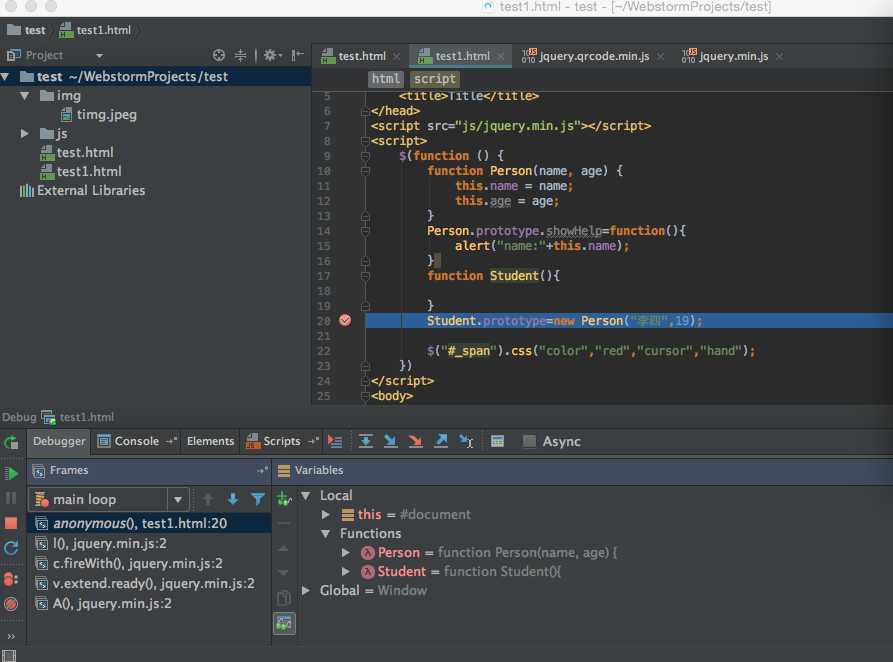
Task: Collapse the Functions node
Action: (x=326, y=534)
